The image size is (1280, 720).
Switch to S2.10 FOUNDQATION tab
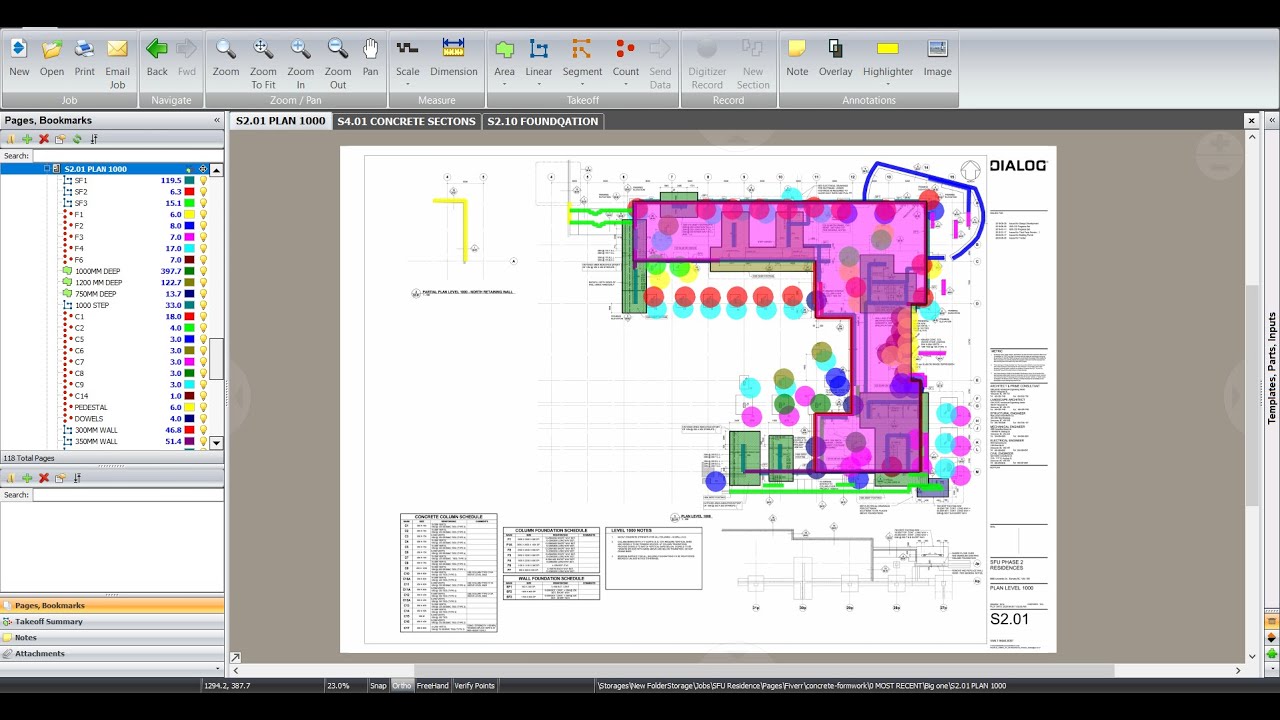pyautogui.click(x=543, y=121)
